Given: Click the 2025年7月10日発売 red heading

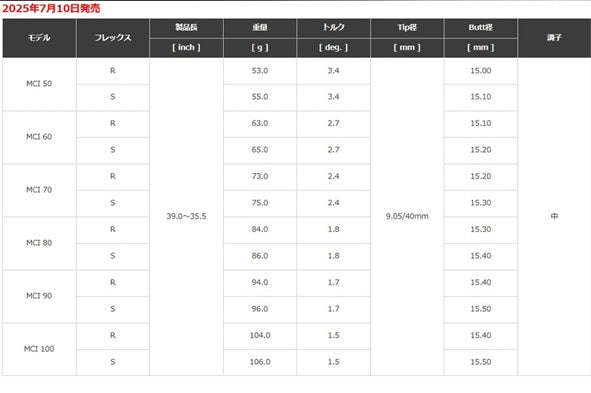Looking at the screenshot, I should (x=51, y=8).
